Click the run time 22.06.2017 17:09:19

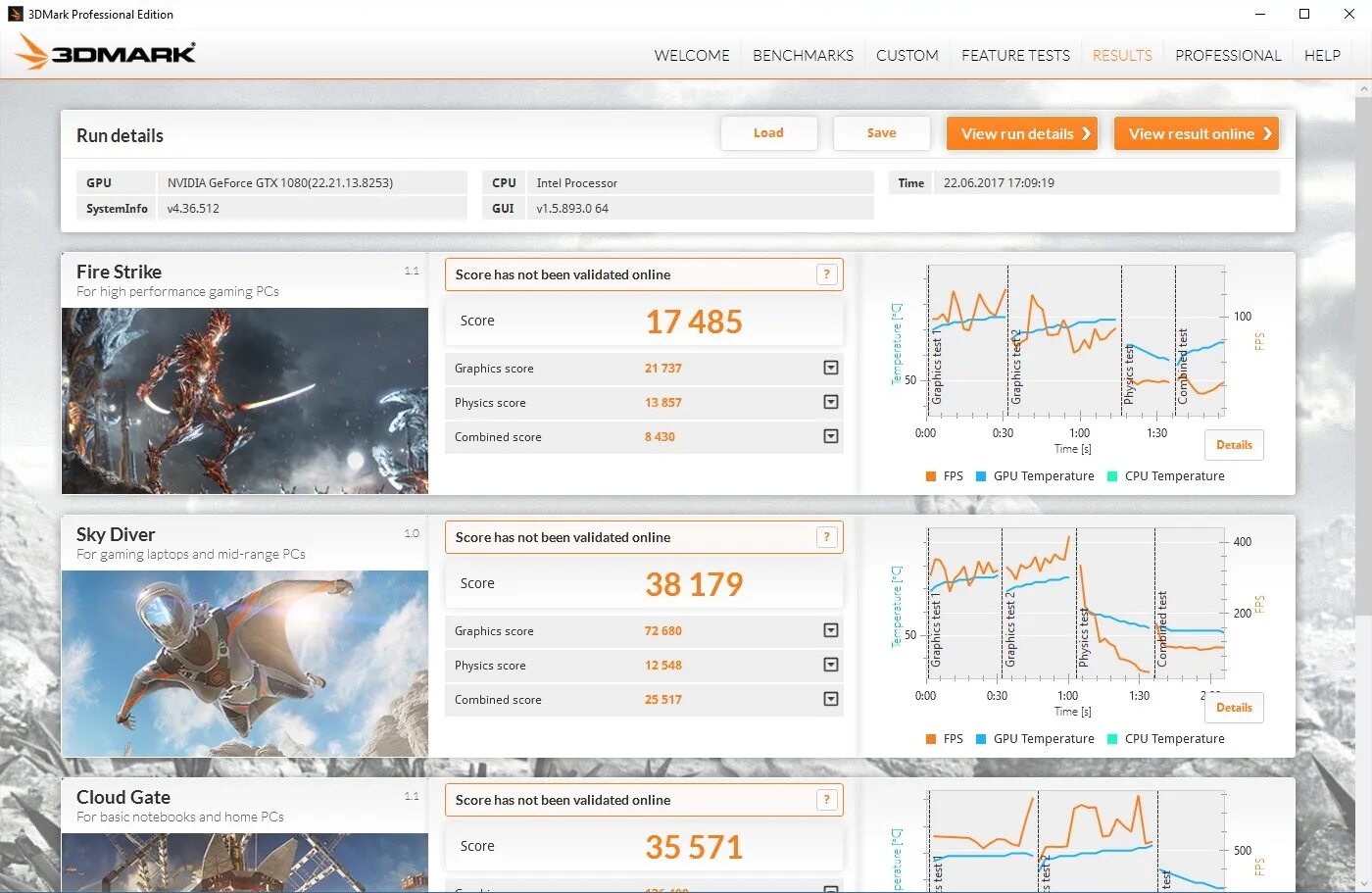(999, 183)
